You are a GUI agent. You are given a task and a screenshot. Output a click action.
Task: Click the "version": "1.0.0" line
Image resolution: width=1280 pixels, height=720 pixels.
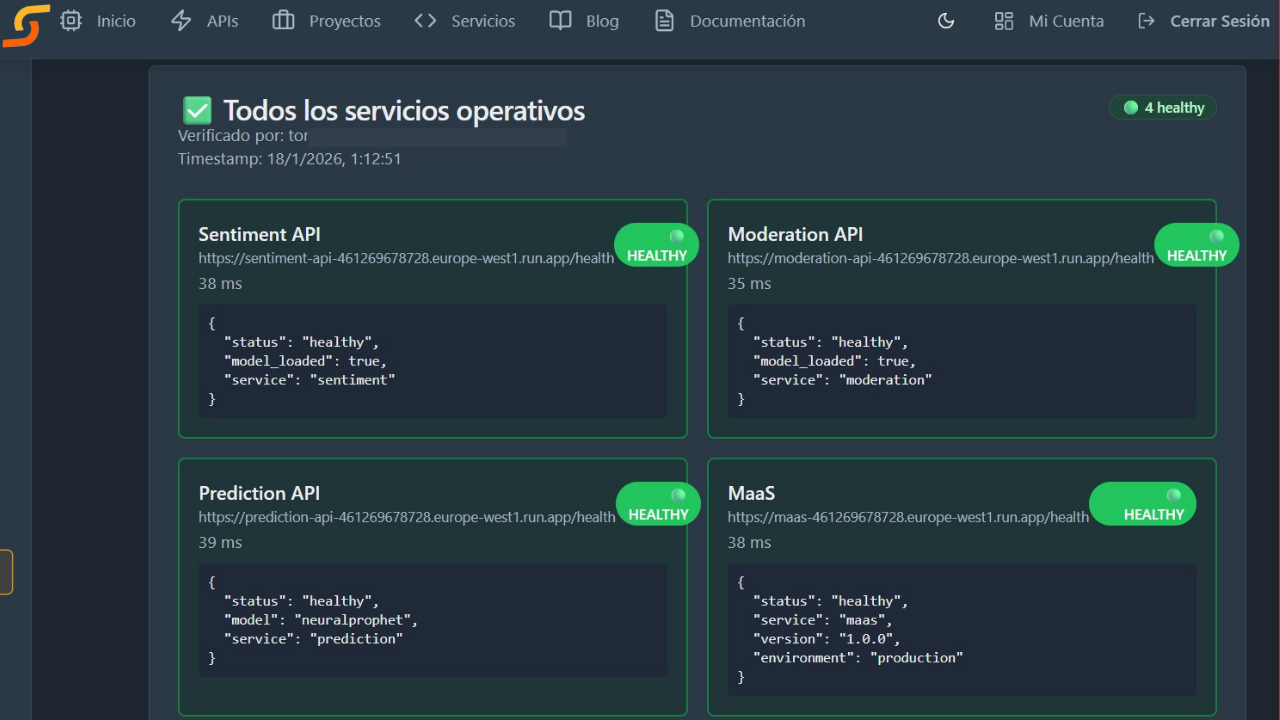click(x=827, y=639)
